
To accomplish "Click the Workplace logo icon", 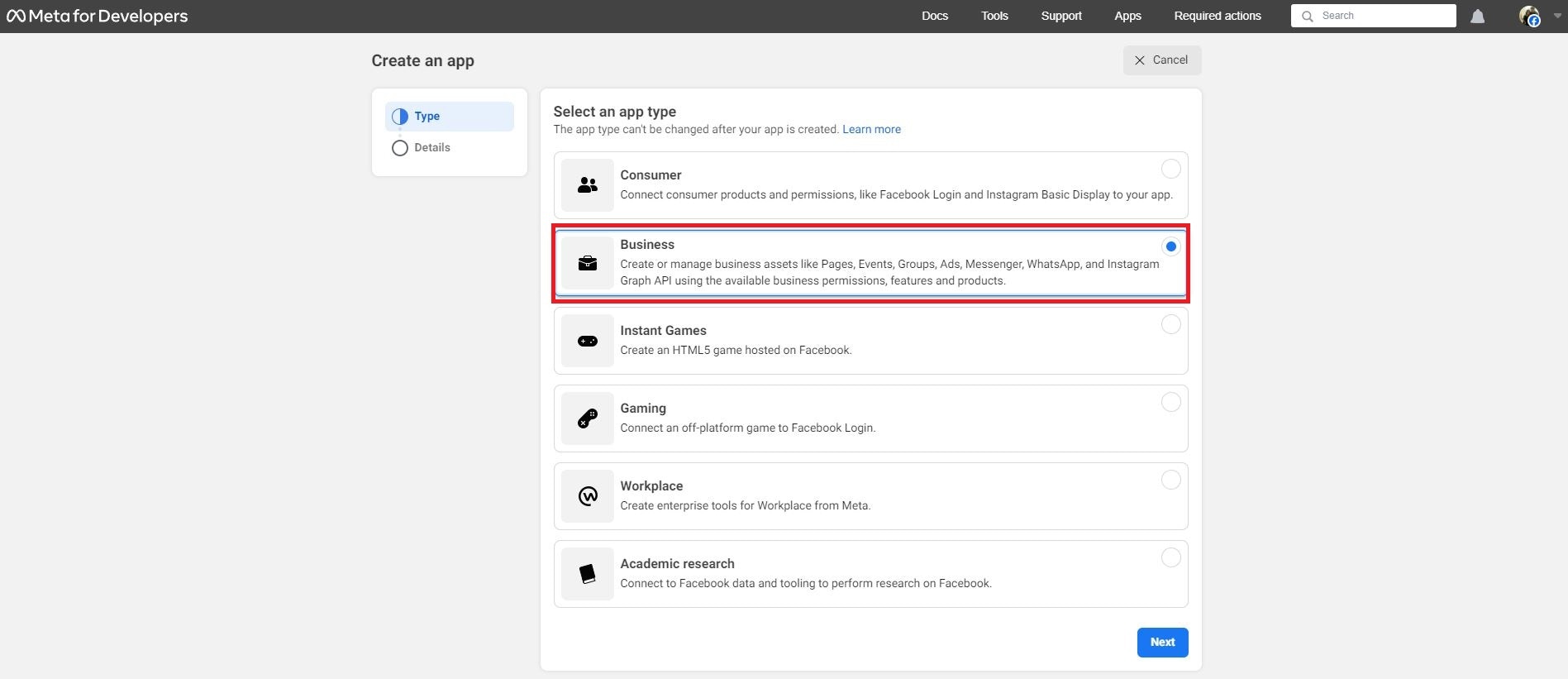I will tap(588, 496).
